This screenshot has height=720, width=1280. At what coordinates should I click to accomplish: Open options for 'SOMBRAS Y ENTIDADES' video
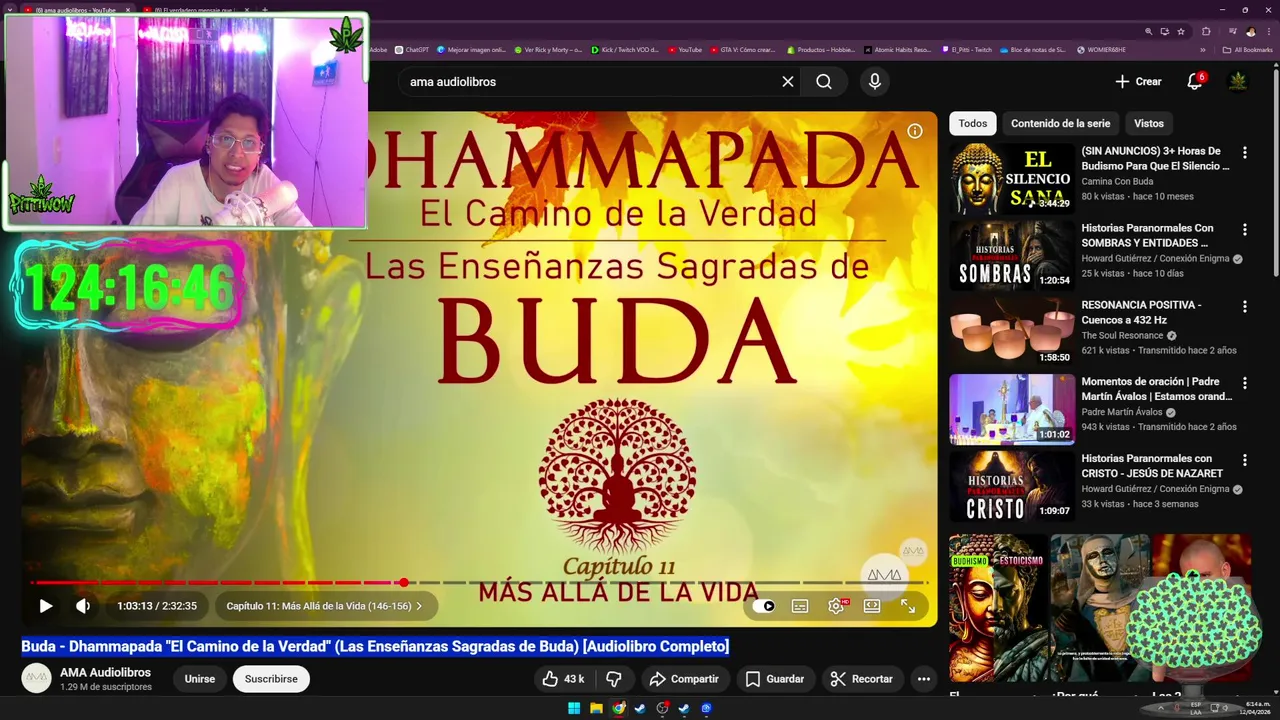1245,230
